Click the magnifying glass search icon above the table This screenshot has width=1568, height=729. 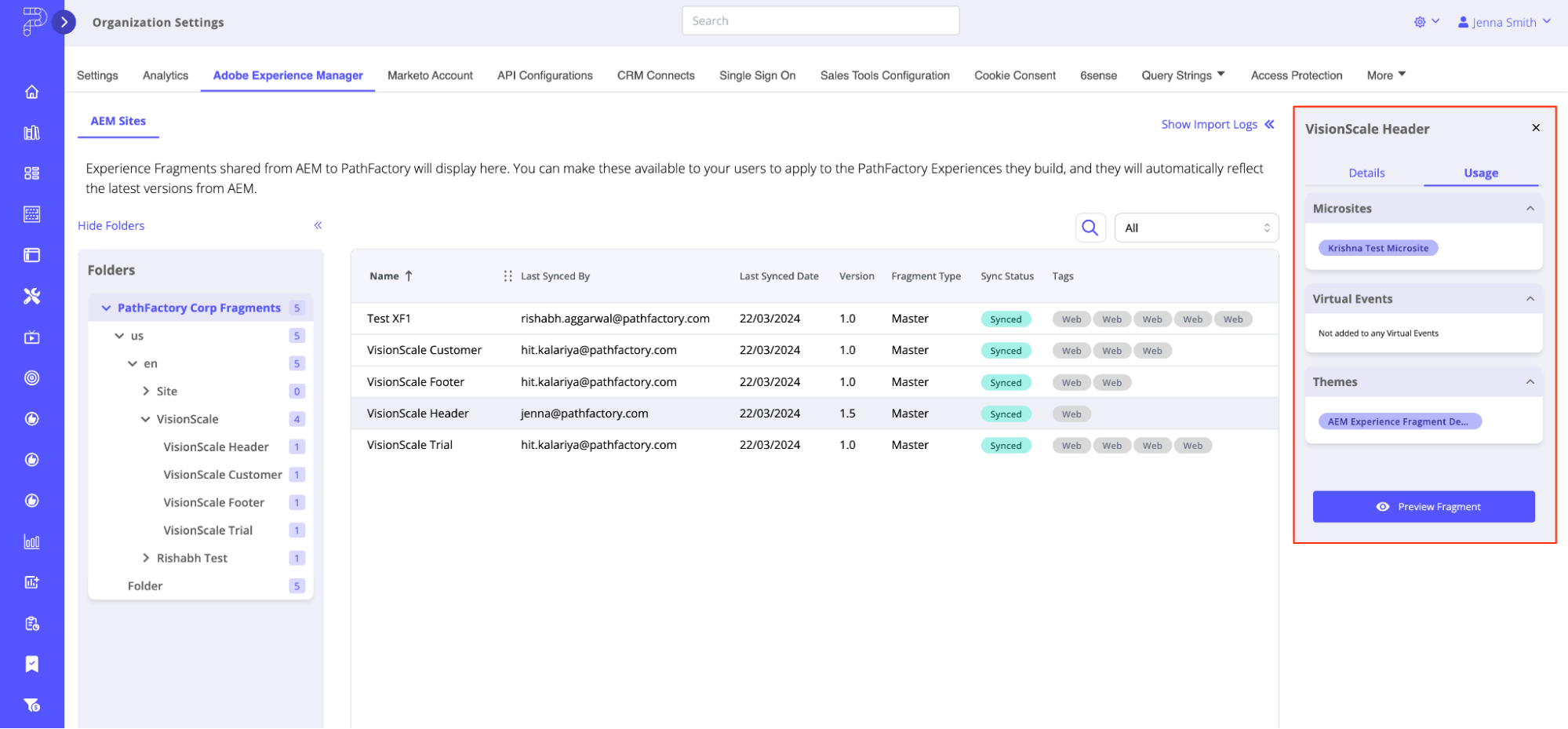tap(1090, 228)
